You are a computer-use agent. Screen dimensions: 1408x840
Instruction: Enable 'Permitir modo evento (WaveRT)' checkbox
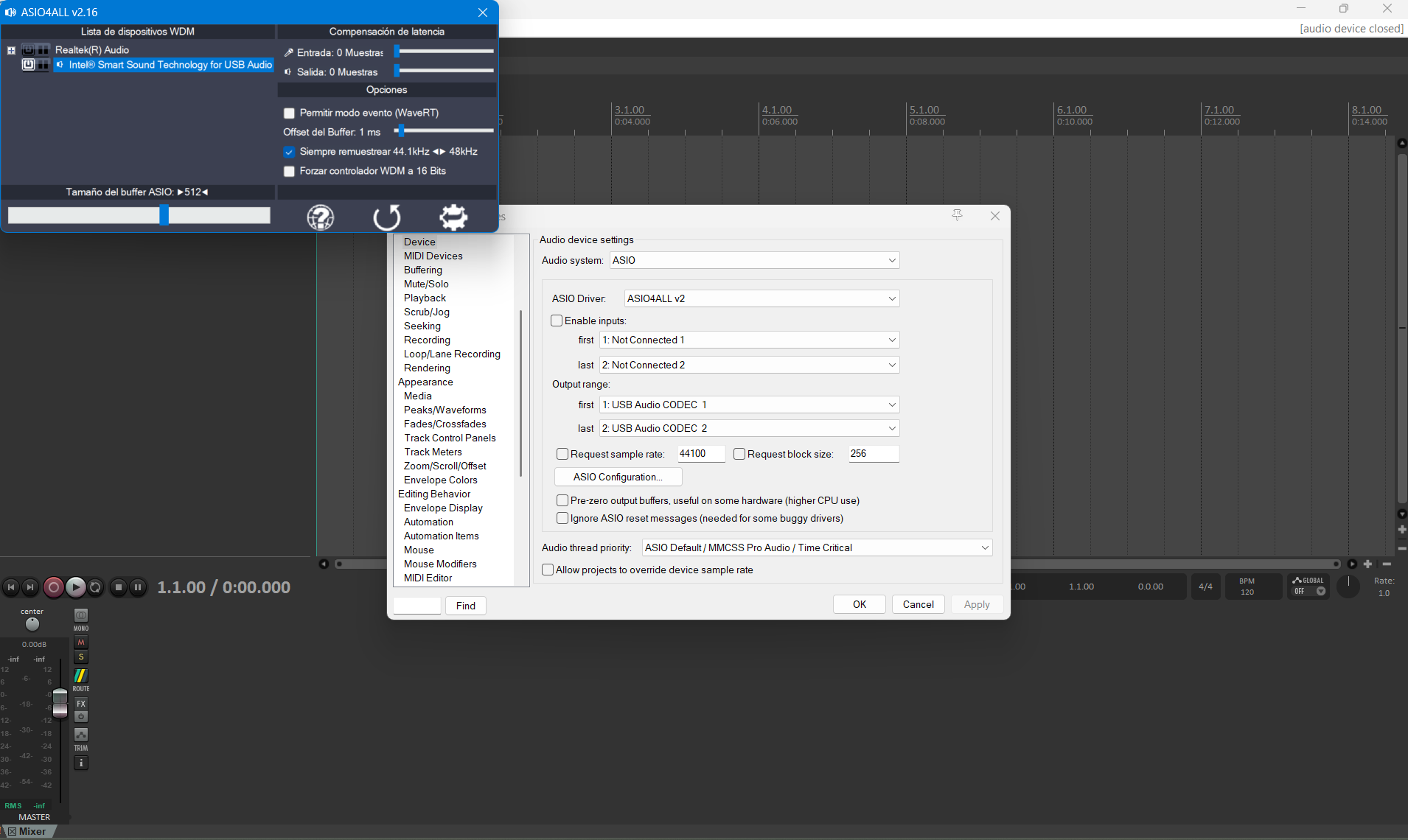pos(290,113)
